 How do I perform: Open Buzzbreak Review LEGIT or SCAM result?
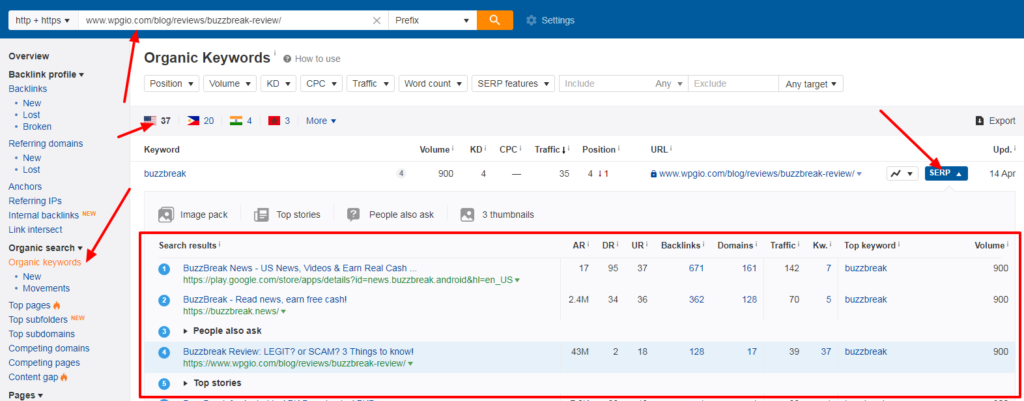(x=298, y=351)
